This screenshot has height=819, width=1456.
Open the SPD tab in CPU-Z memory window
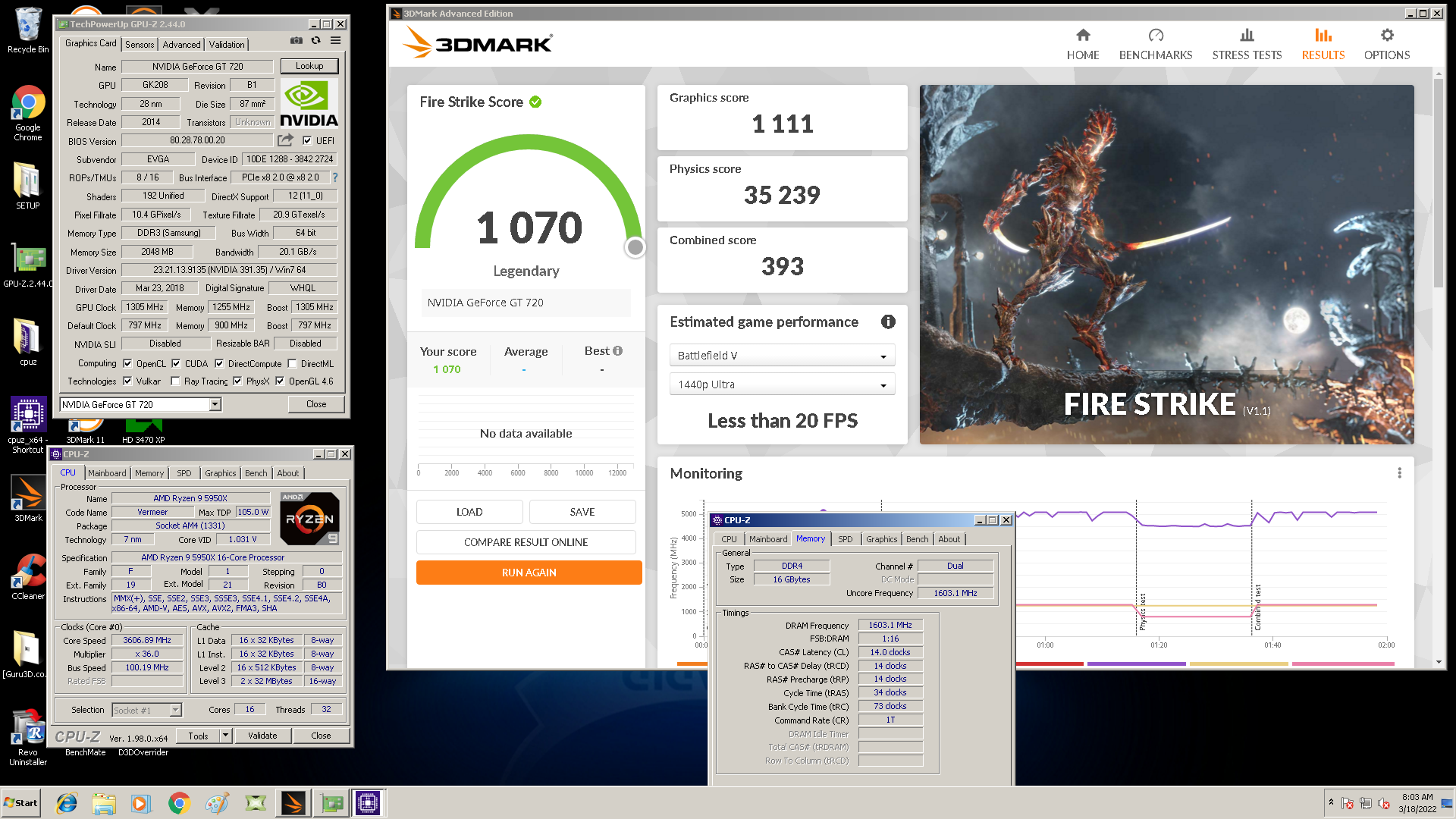pos(846,539)
